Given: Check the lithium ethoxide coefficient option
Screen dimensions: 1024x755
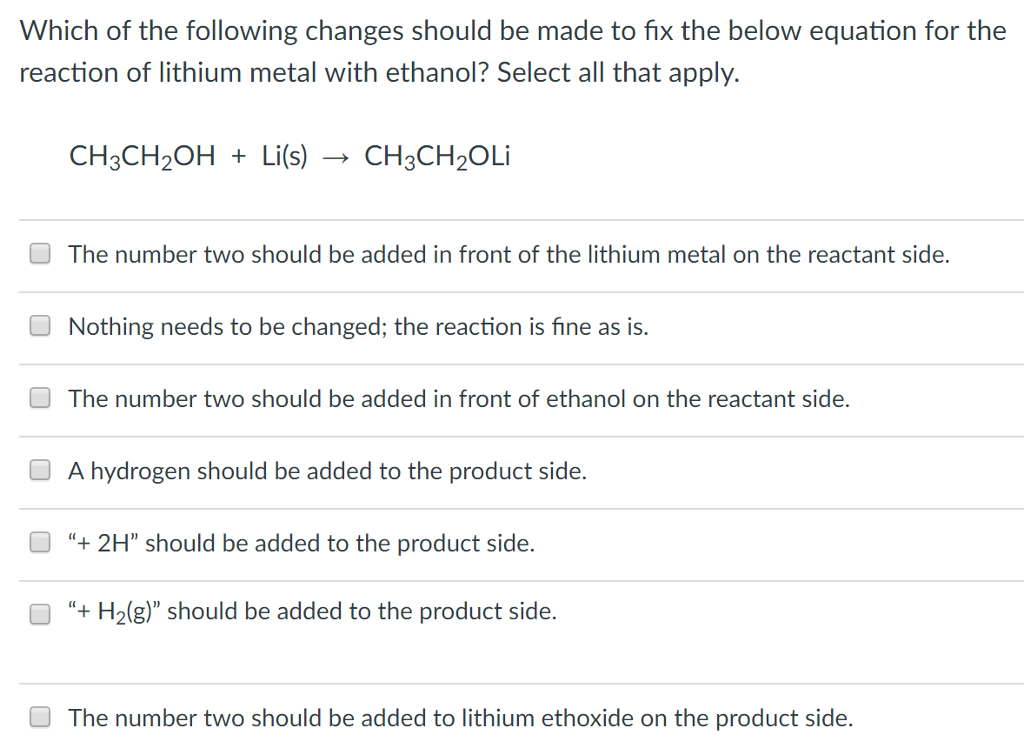Looking at the screenshot, I should pos(39,716).
